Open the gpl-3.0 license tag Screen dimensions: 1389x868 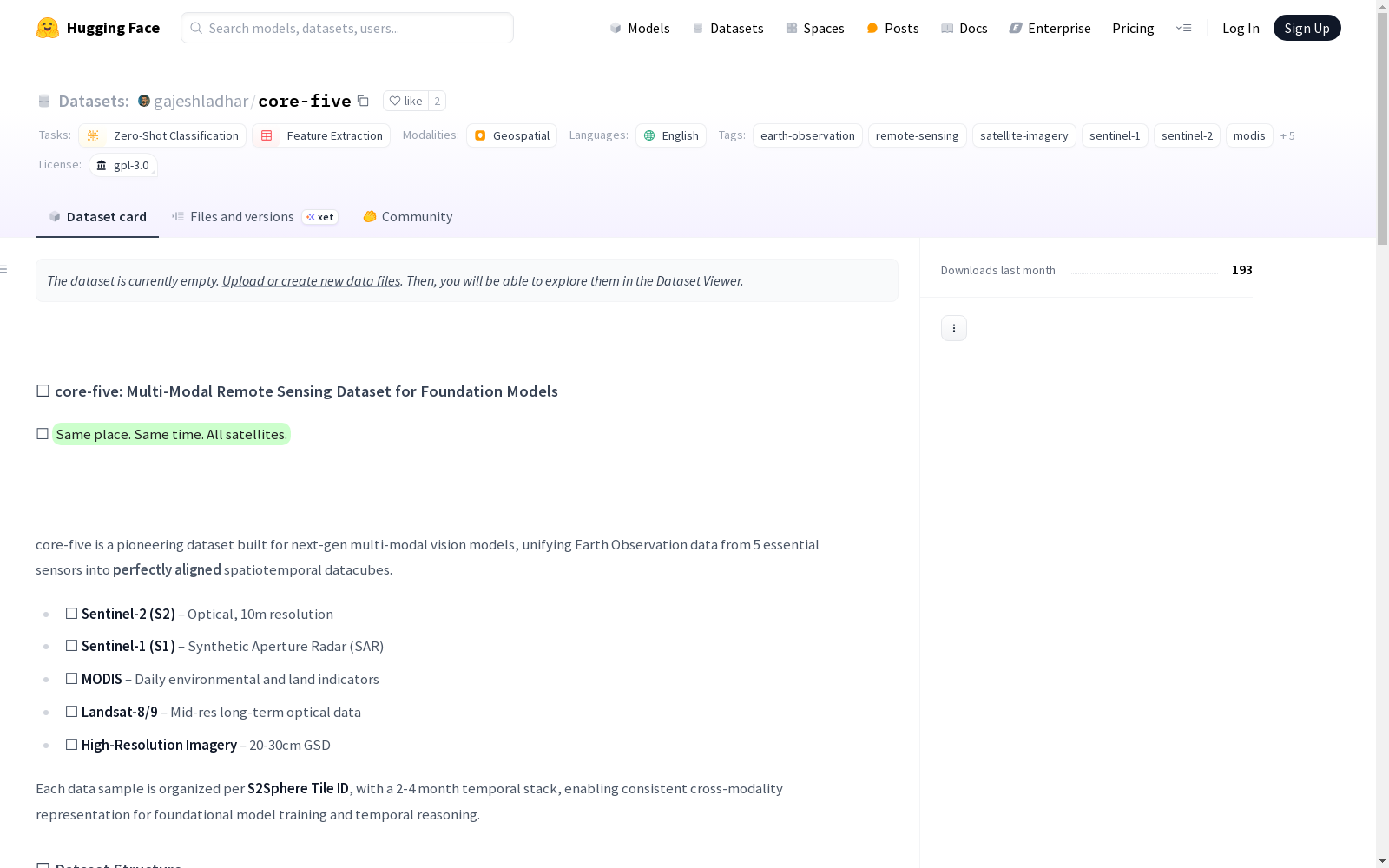coord(123,165)
